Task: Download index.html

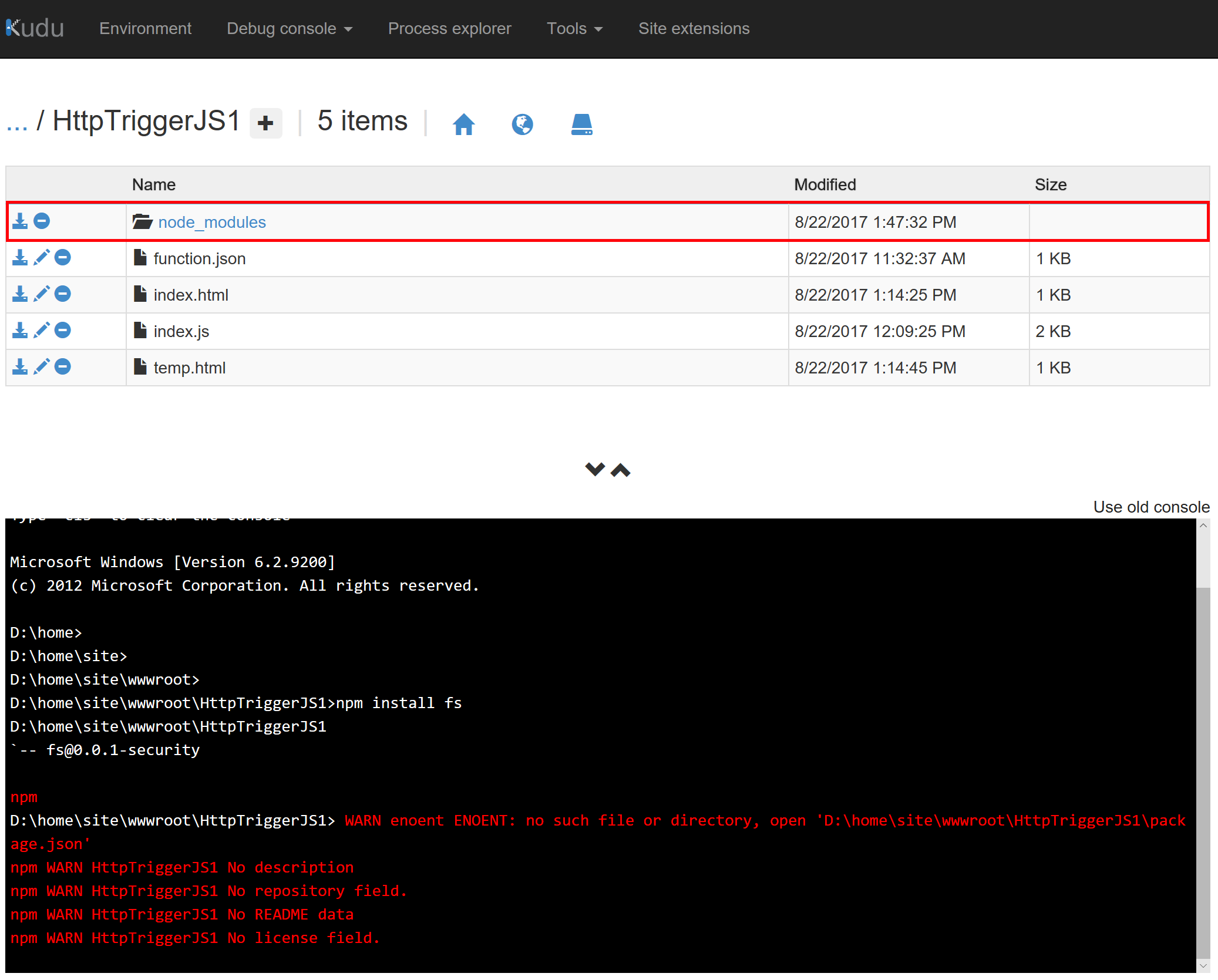Action: (20, 294)
